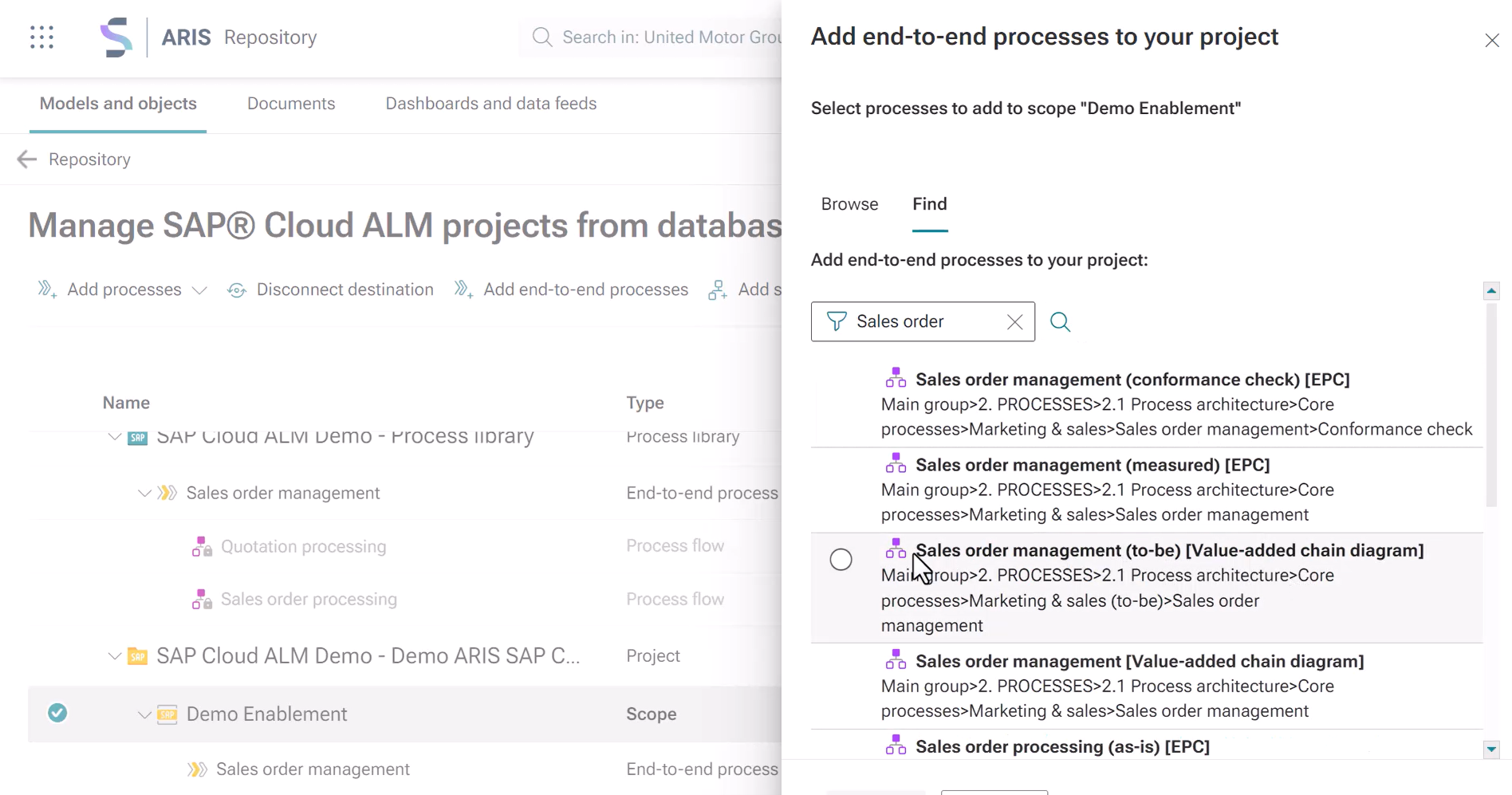Click the magnifier icon beside the filter field
Image resolution: width=1512 pixels, height=795 pixels.
click(x=1060, y=321)
